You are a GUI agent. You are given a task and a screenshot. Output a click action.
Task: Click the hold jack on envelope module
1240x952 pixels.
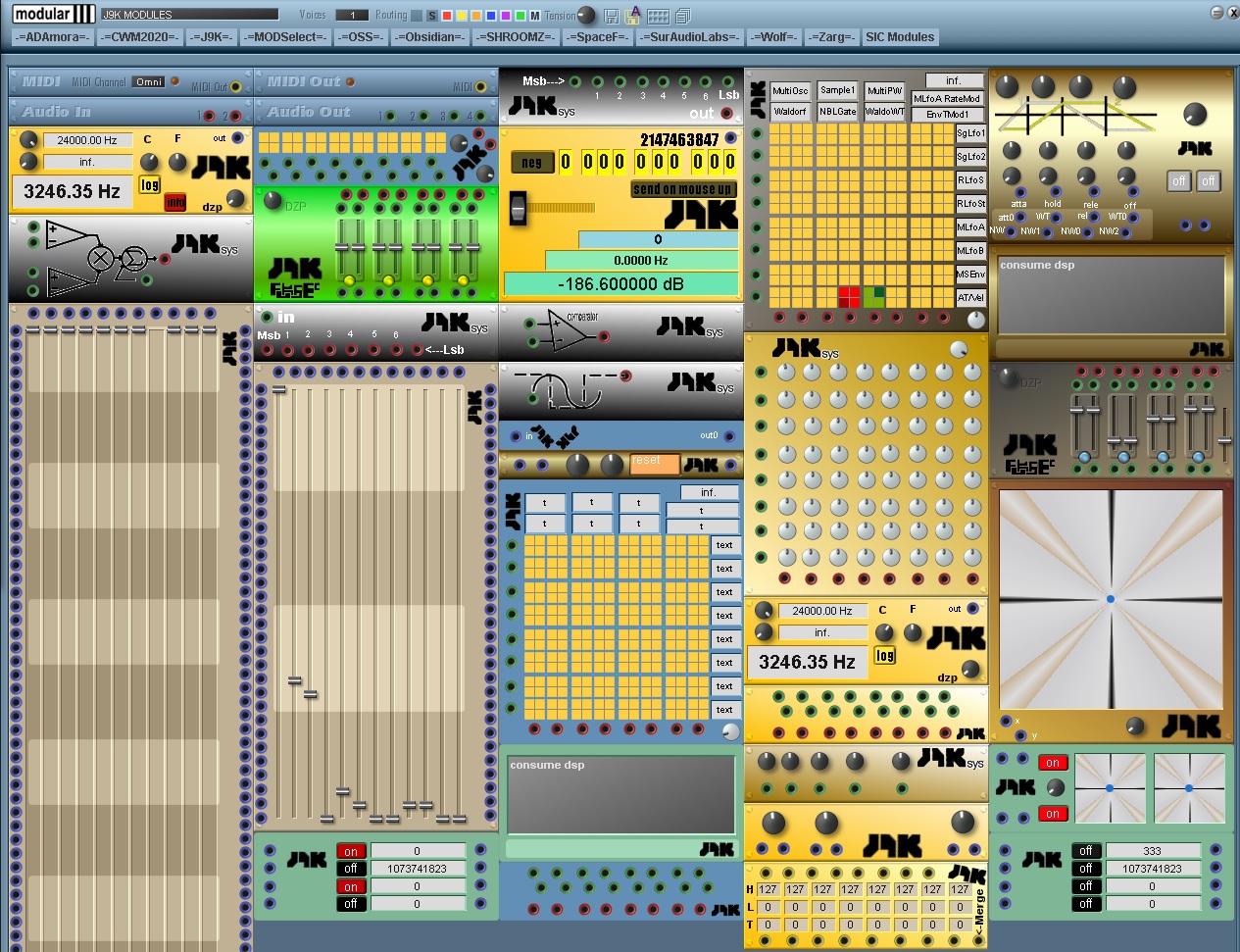click(1055, 192)
